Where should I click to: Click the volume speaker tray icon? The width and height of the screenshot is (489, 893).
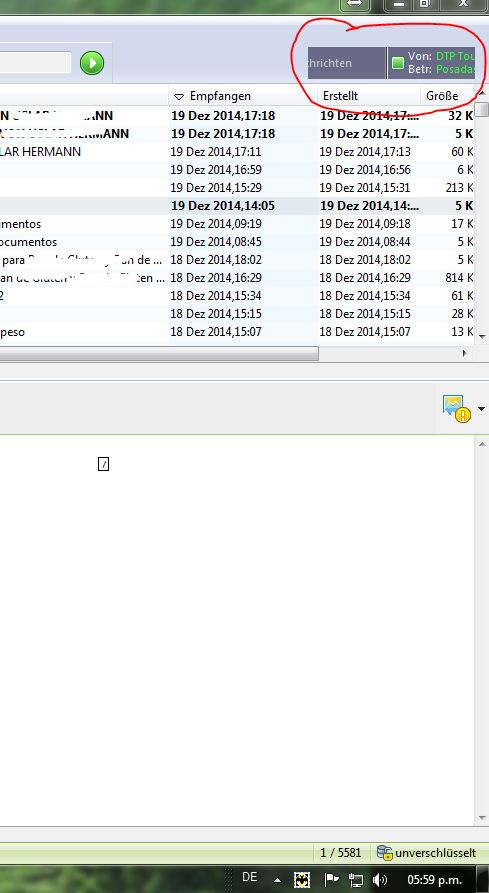(380, 880)
